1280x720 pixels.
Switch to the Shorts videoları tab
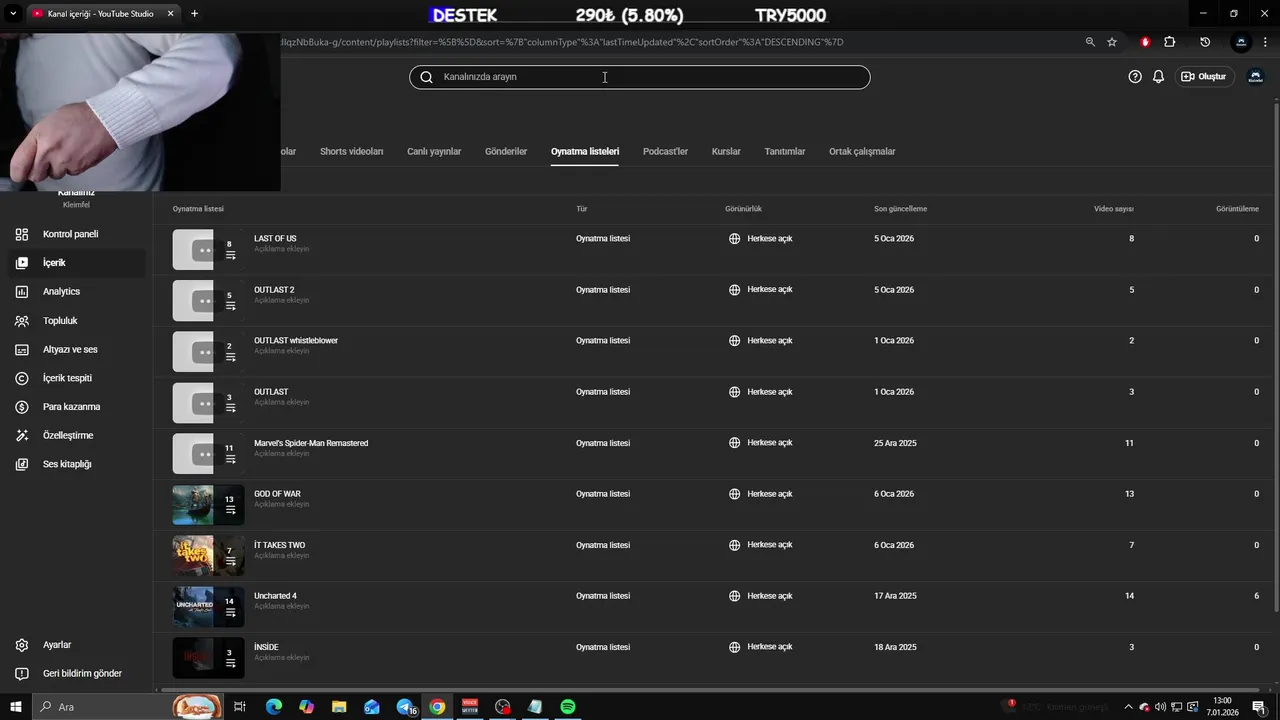[x=351, y=152]
